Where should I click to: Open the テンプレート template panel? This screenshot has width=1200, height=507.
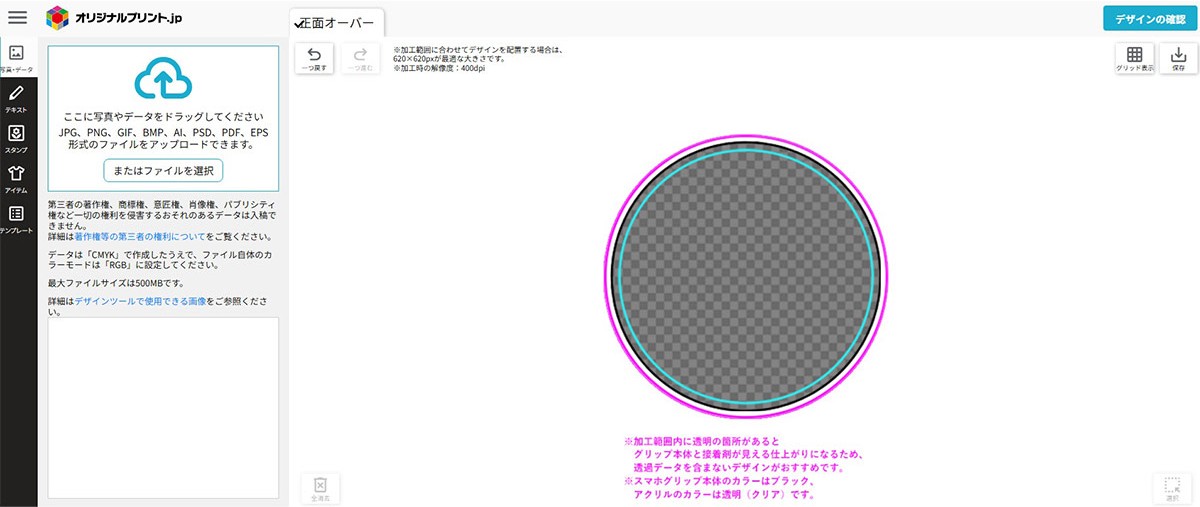click(x=16, y=220)
